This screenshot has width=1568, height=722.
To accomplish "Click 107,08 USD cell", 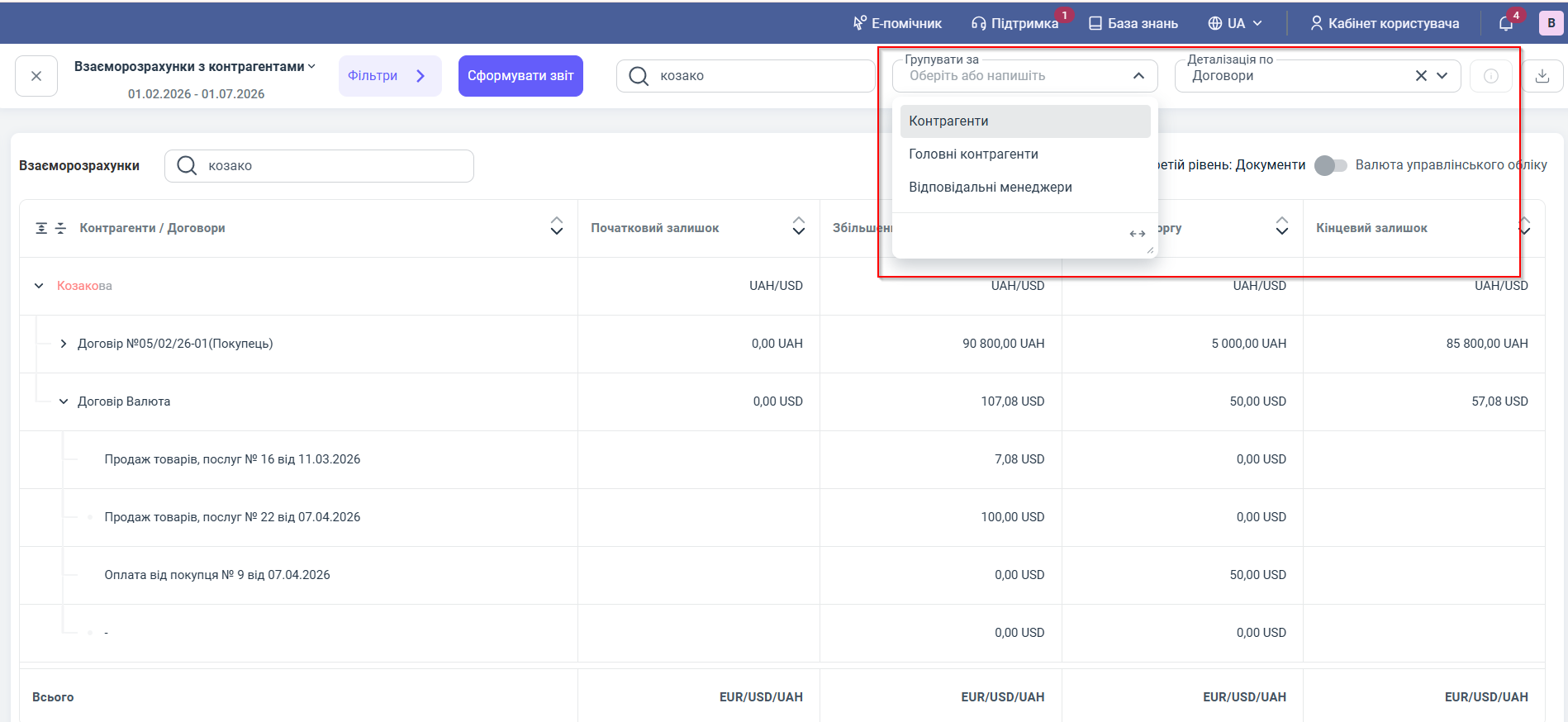I will tap(1013, 401).
